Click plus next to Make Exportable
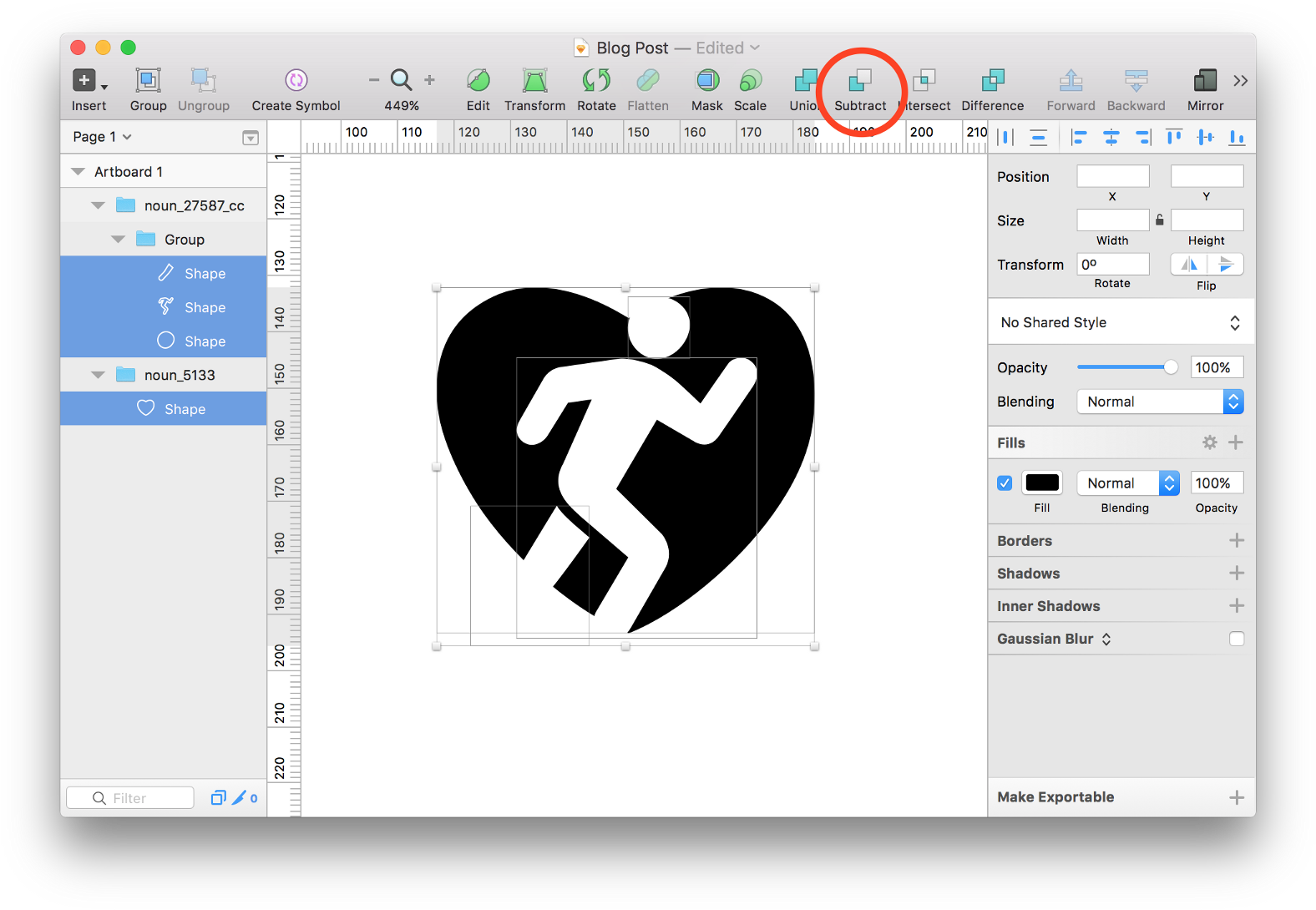The height and width of the screenshot is (910, 1316). [1237, 797]
